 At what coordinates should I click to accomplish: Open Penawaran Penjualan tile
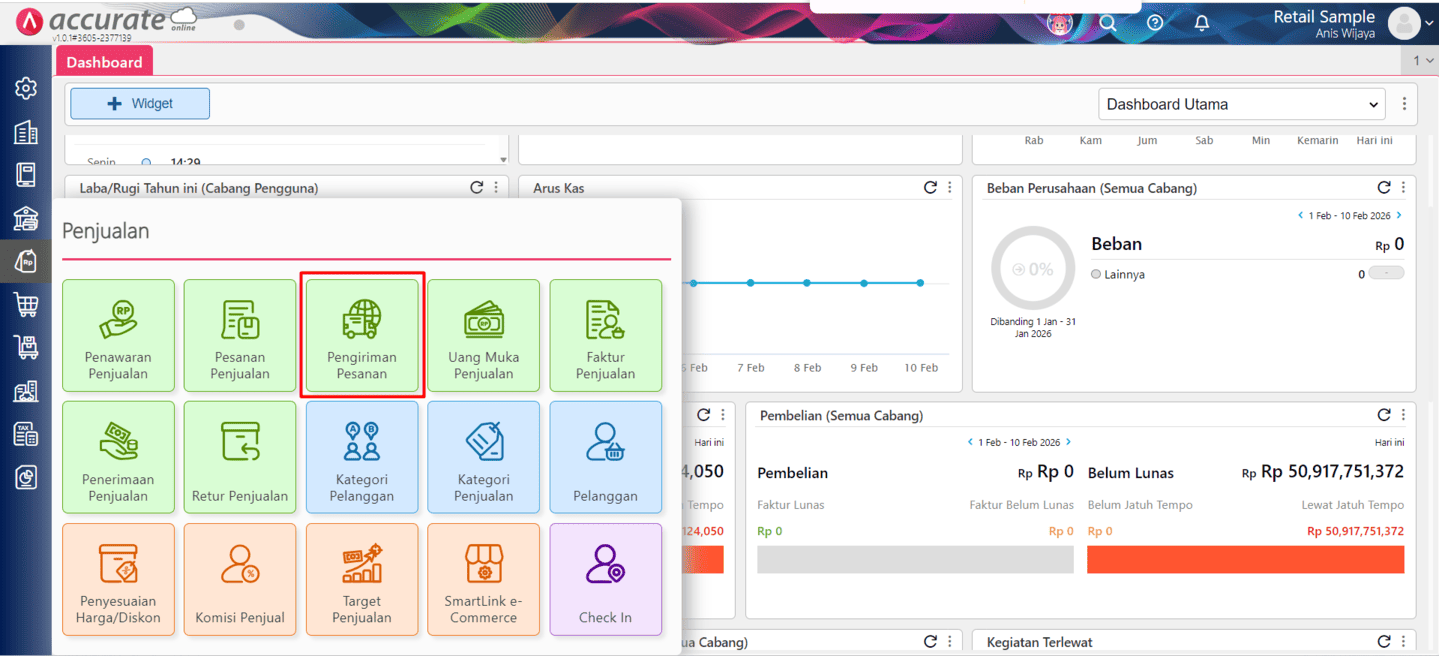pos(118,336)
